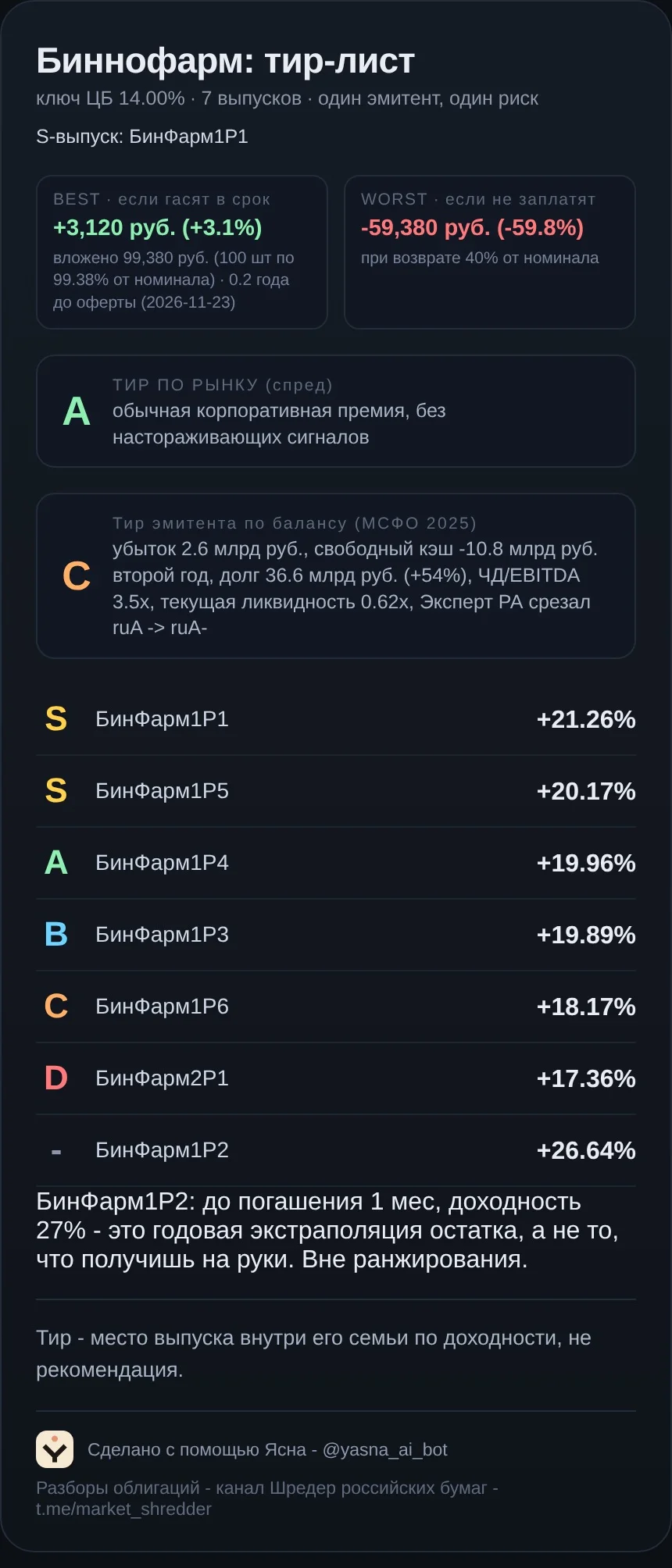Click the orange C tier badge for БинФарм1Р6

tap(56, 1006)
